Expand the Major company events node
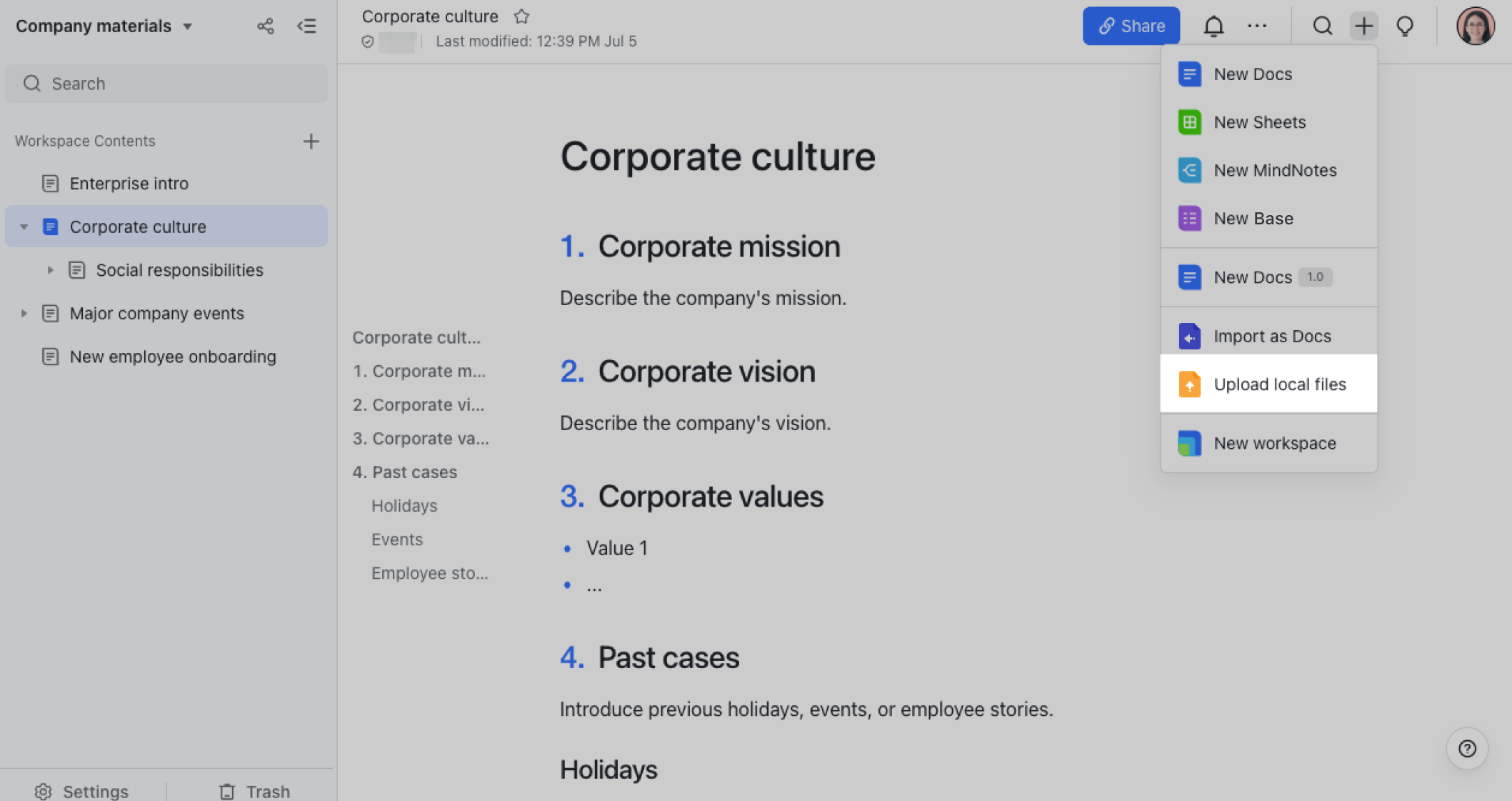The height and width of the screenshot is (801, 1512). tap(24, 314)
